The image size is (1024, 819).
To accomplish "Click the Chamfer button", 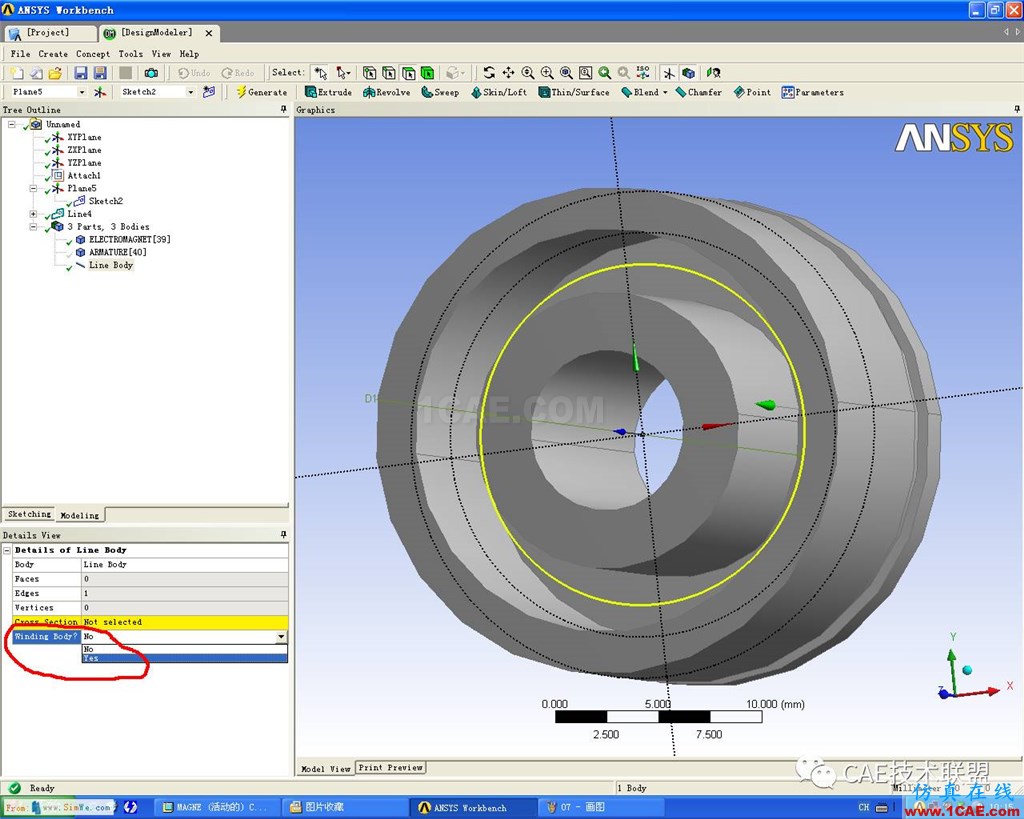I will (699, 92).
